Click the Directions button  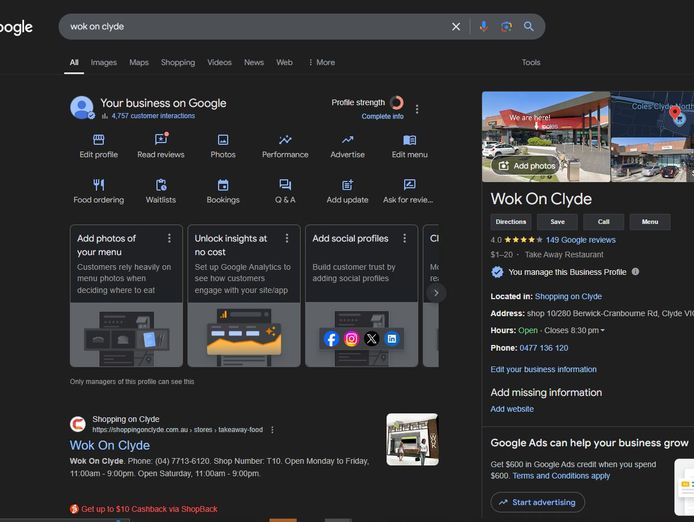coord(511,222)
